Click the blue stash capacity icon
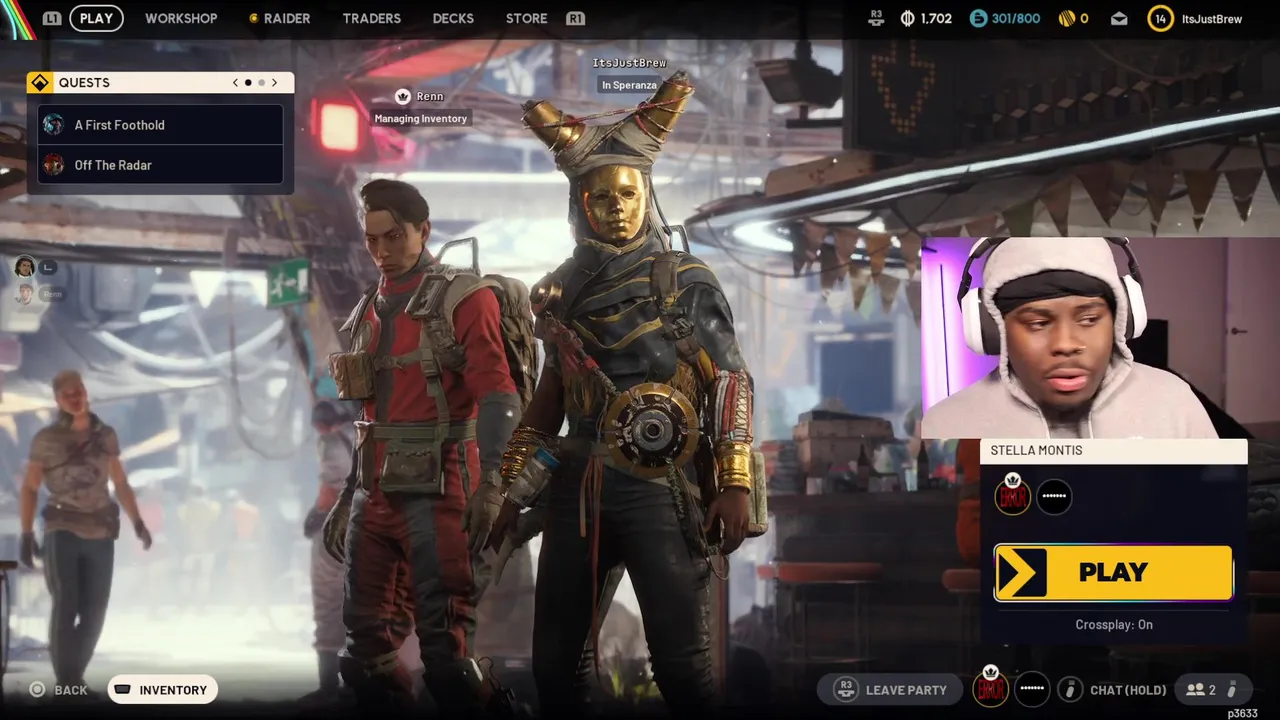Screen dimensions: 1280x720 [978, 18]
